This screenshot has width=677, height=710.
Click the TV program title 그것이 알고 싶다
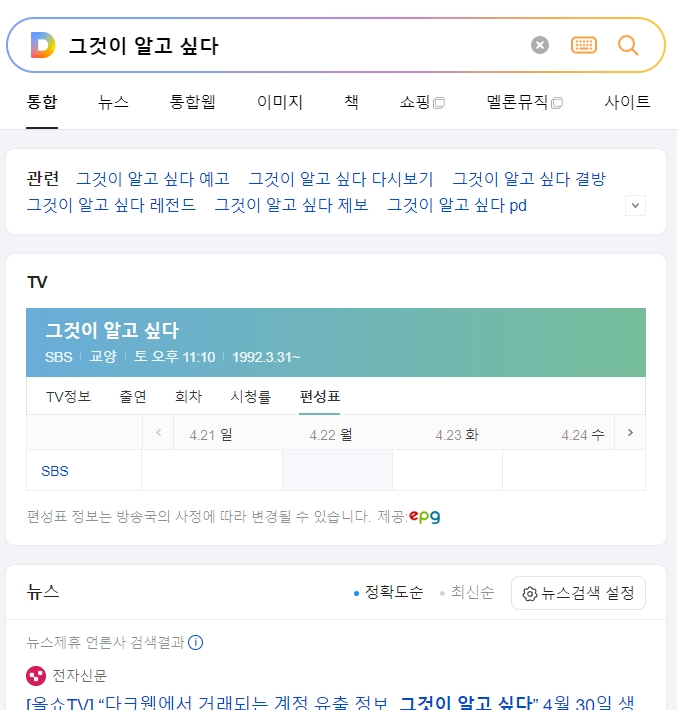[112, 330]
